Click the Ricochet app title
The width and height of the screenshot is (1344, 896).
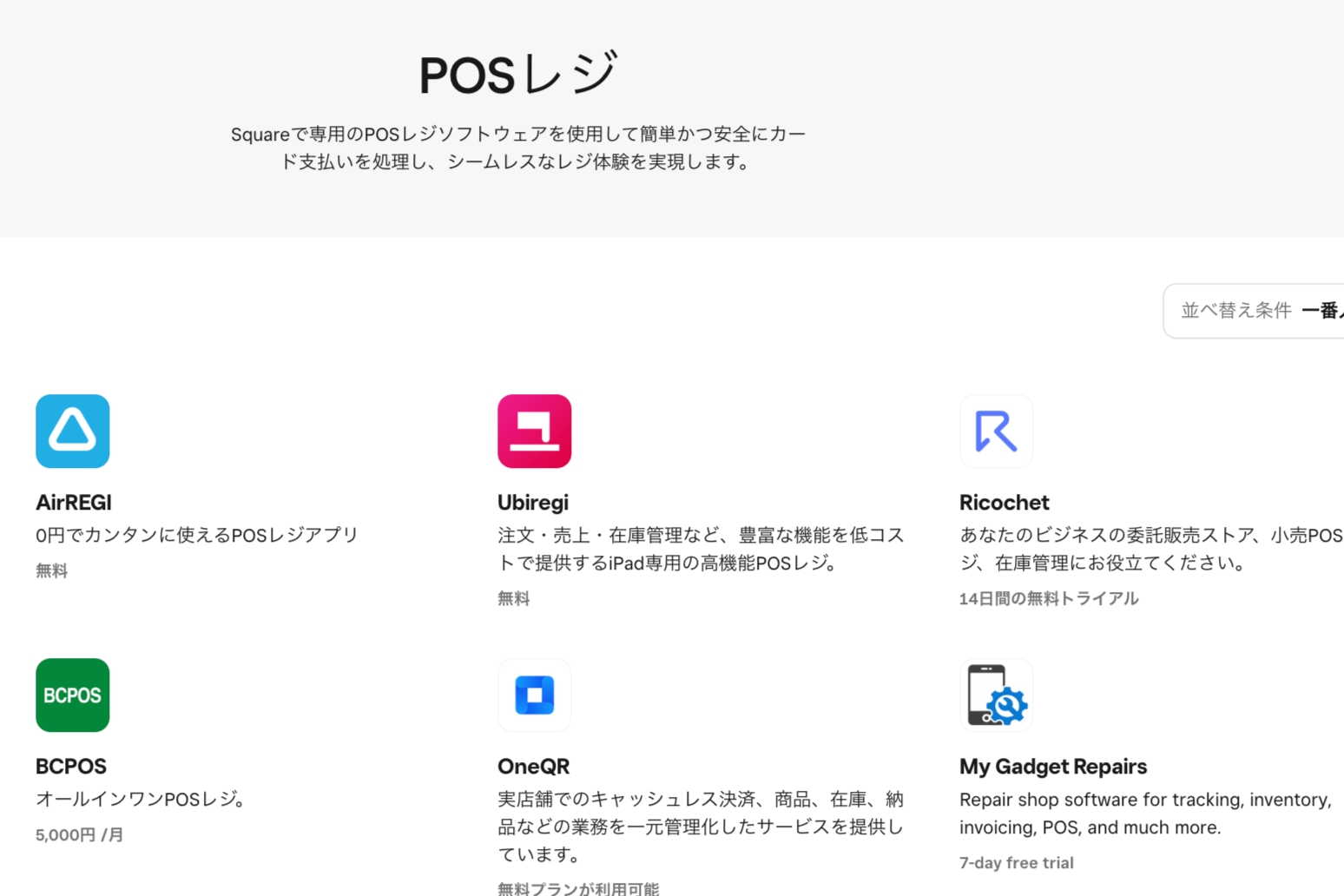(x=1005, y=503)
